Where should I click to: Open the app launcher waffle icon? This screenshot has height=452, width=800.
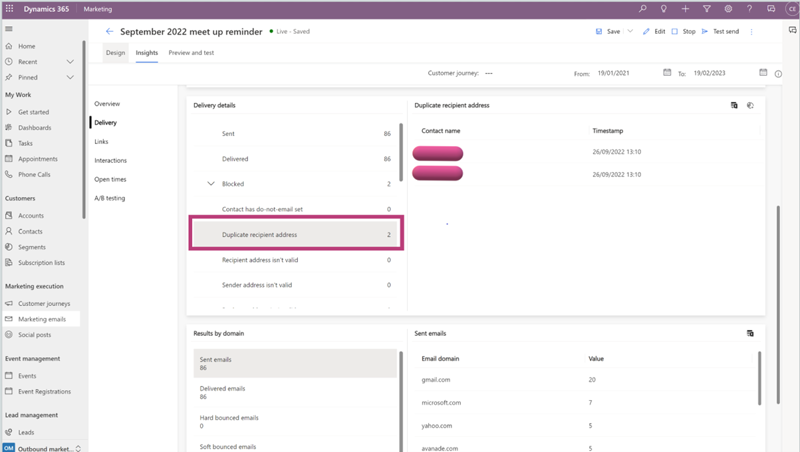(9, 9)
